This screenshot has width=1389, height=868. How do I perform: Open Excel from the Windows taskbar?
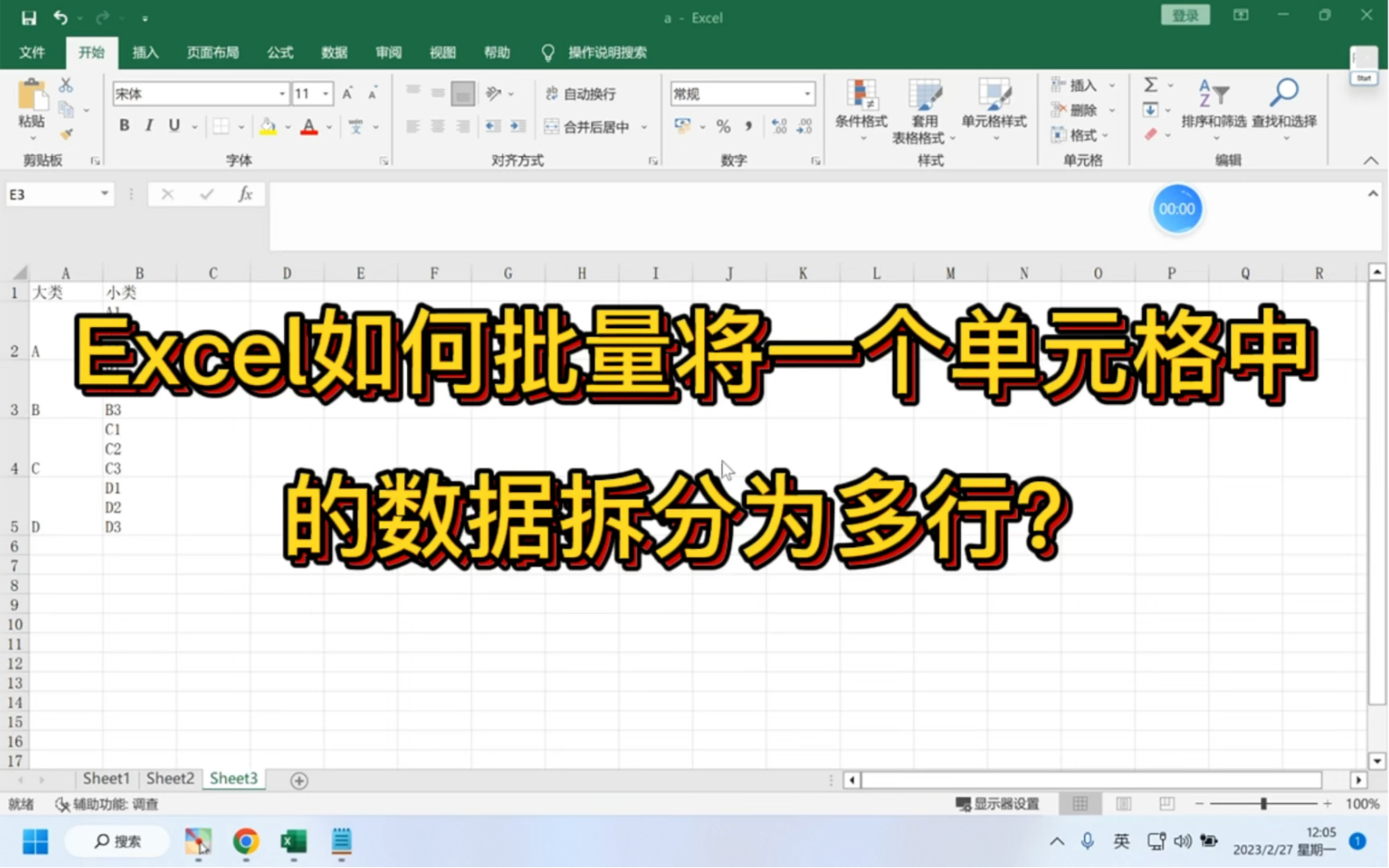tap(294, 842)
